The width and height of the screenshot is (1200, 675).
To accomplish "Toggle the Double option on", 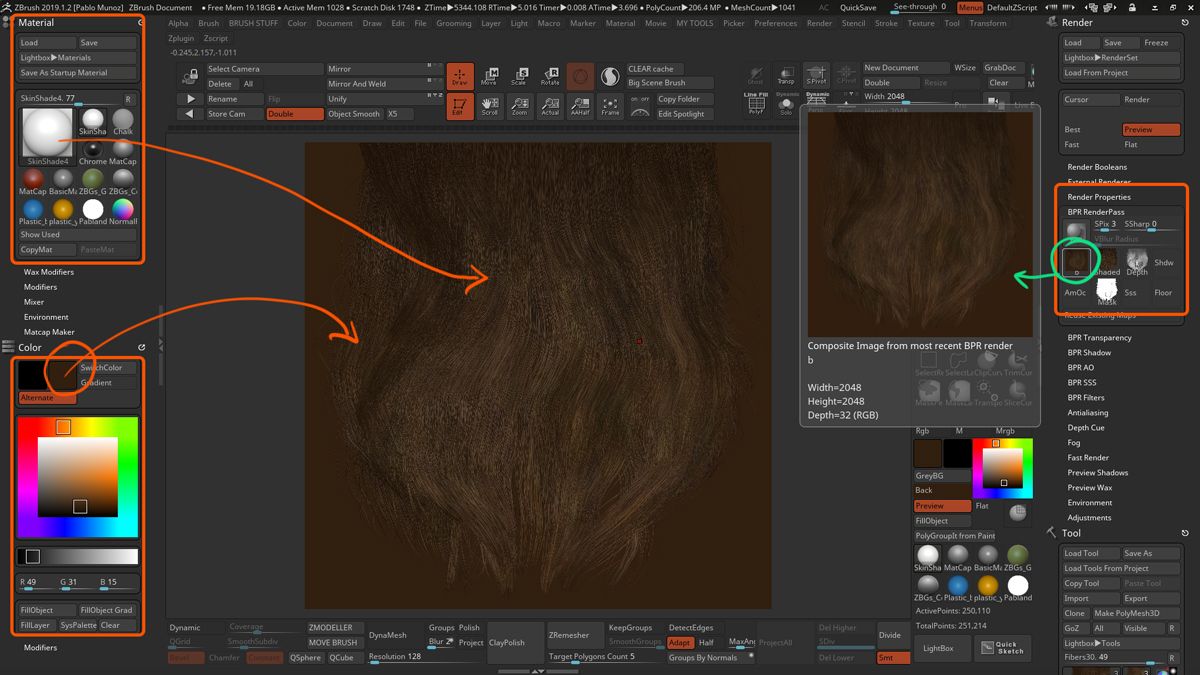I will click(x=295, y=114).
